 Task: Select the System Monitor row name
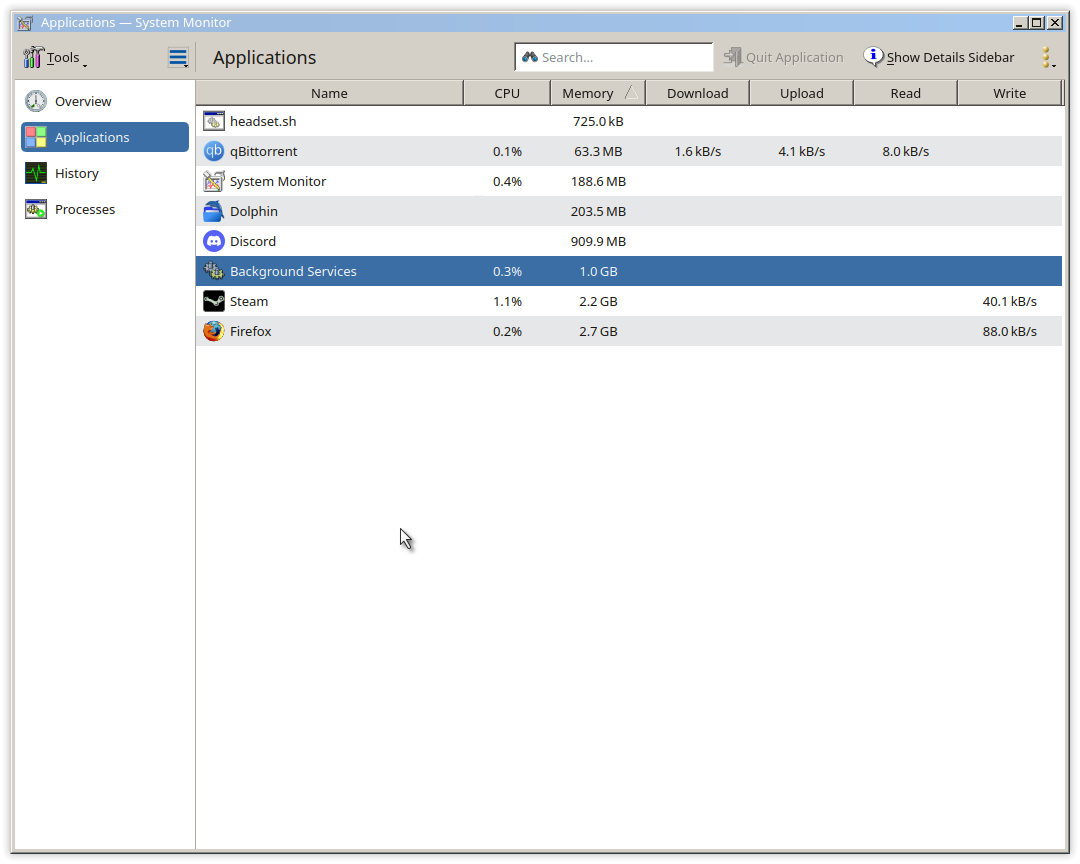[x=278, y=181]
